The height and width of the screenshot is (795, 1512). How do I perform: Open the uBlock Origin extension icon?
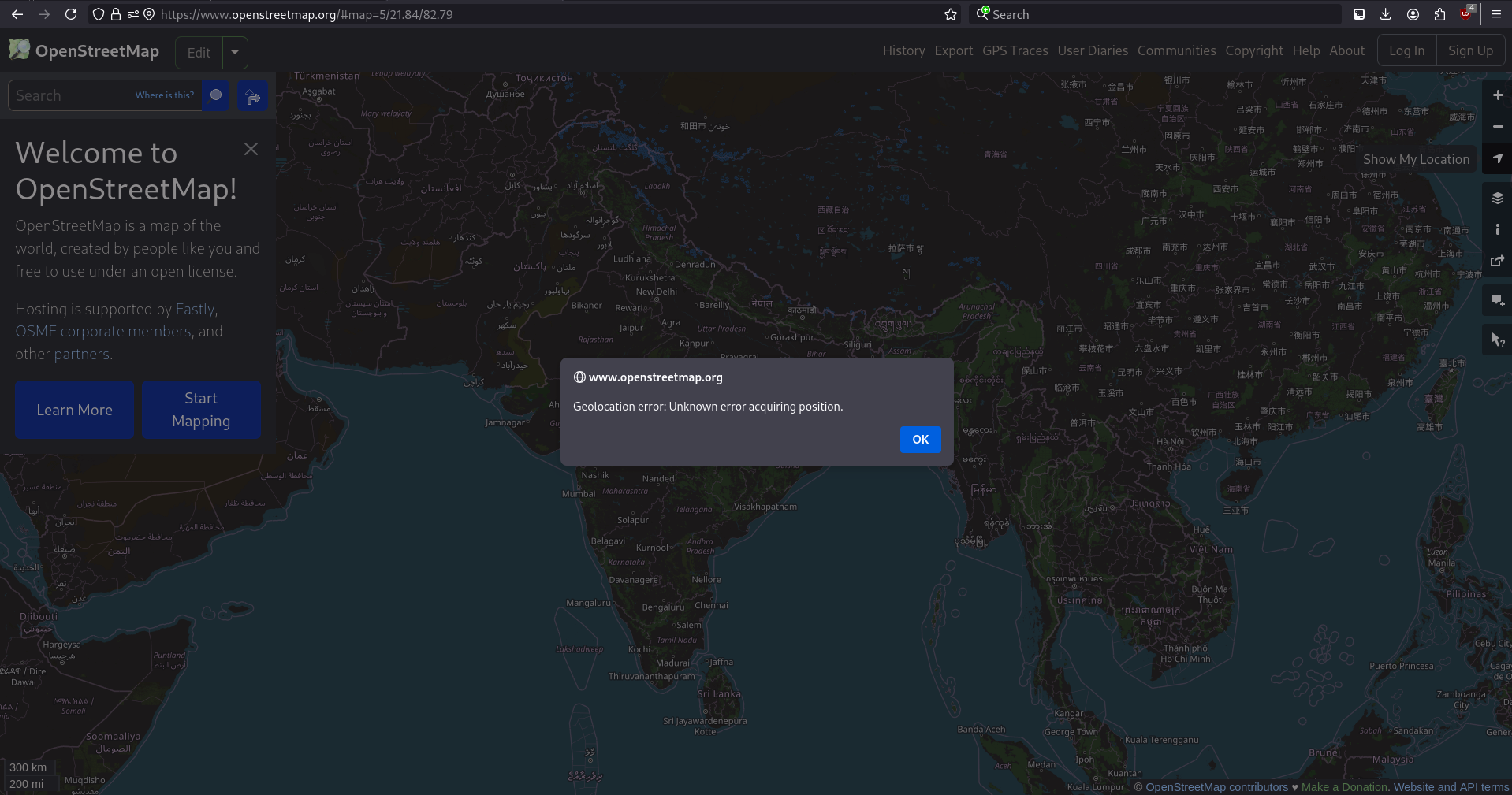coord(1466,13)
